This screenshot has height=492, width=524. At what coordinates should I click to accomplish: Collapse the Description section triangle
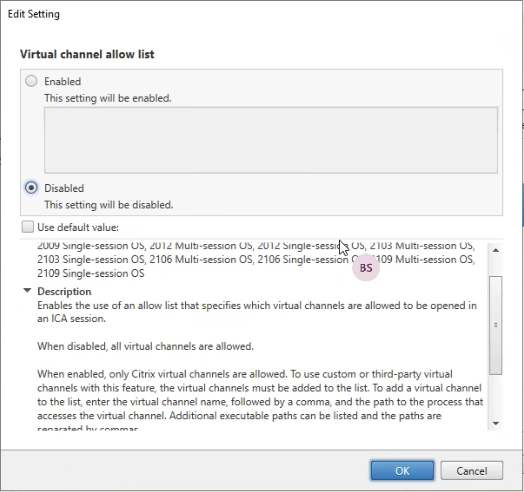pos(27,291)
